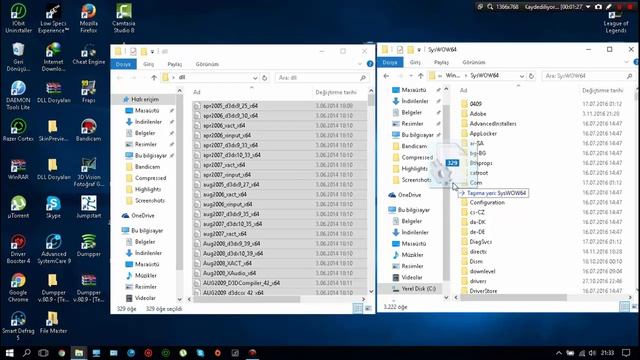Expand ribbon chevron in dll window
The image size is (640, 360).
point(360,64)
